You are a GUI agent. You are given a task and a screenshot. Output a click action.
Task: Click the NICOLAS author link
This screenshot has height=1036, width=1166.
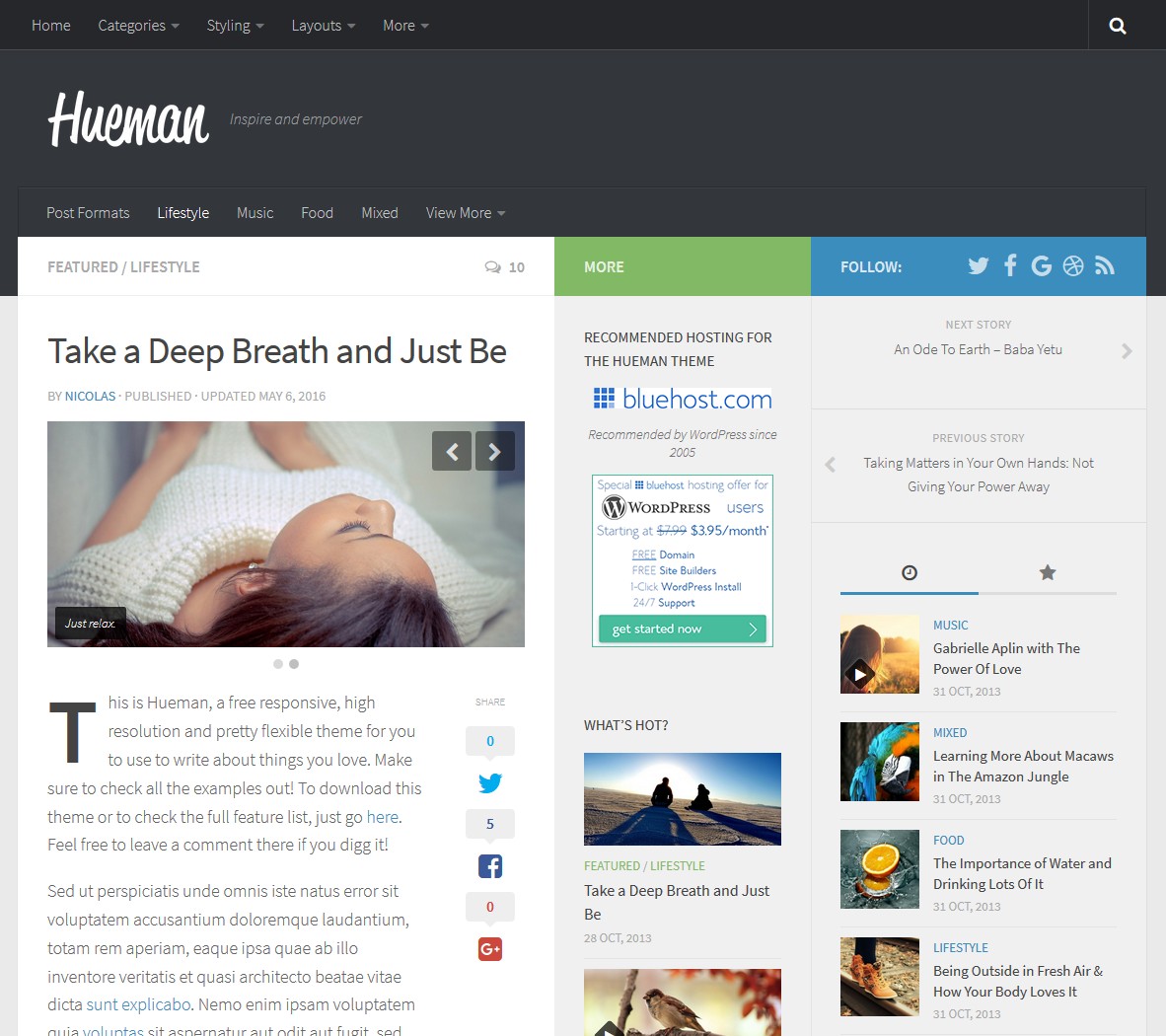coord(90,396)
